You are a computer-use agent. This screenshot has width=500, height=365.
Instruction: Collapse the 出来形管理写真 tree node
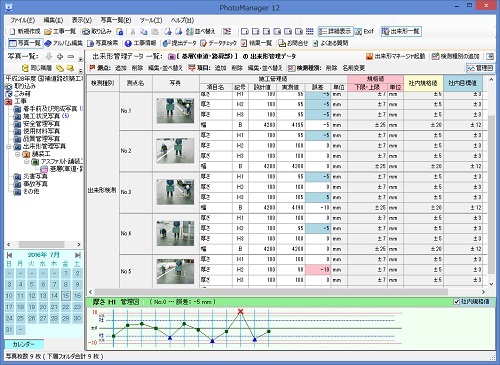(x=10, y=147)
